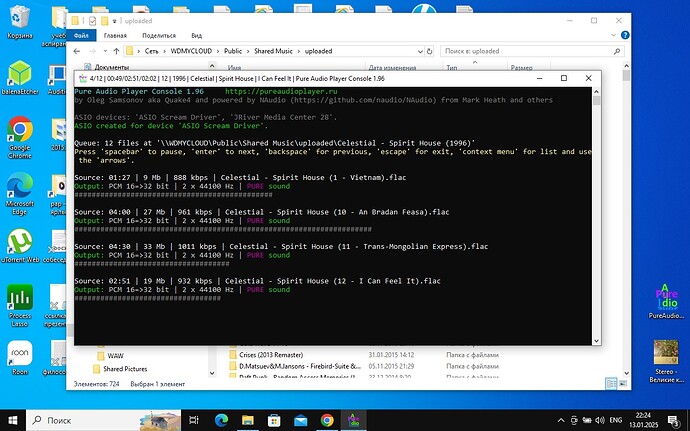Screen dimensions: 690x431
Task: Open Task View on the taskbar
Action: [x=194, y=420]
